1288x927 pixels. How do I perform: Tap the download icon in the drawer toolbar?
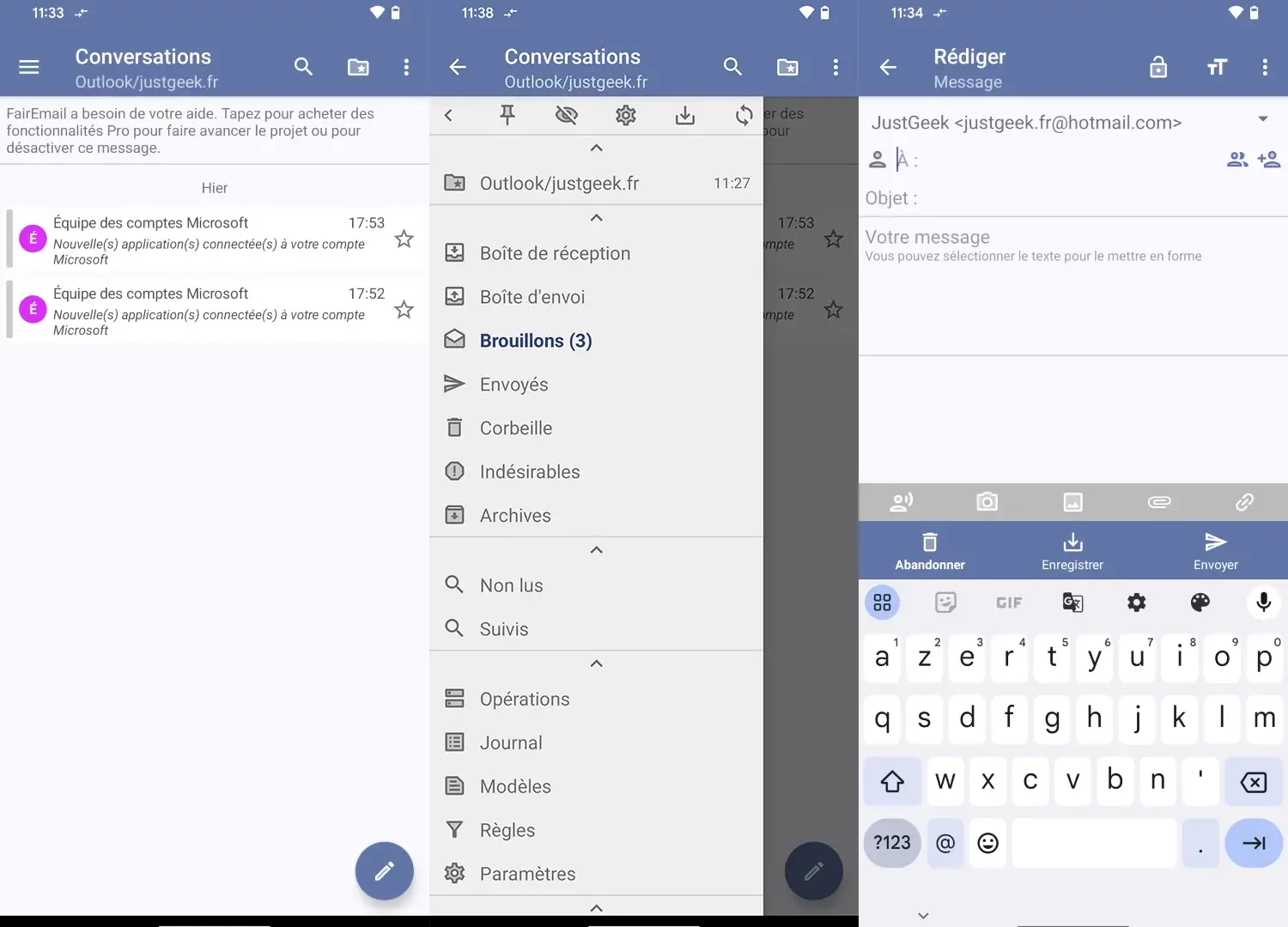(685, 115)
